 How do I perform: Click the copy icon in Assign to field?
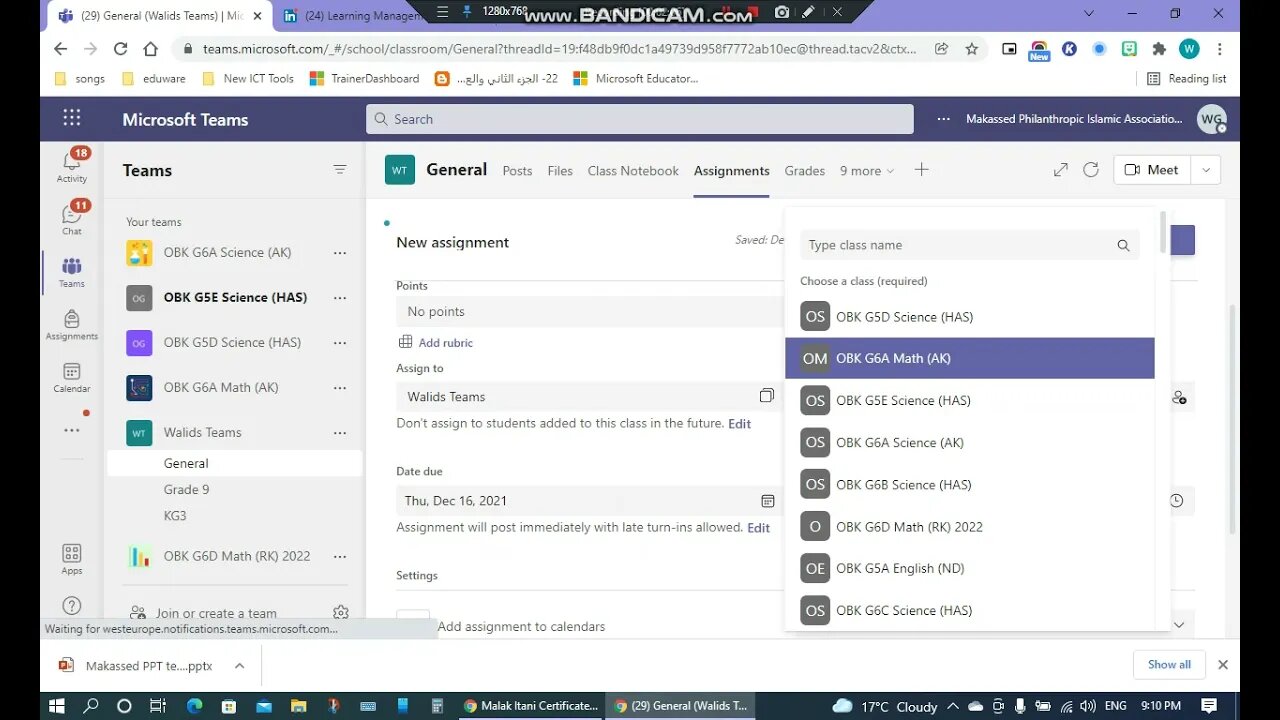[x=767, y=396]
